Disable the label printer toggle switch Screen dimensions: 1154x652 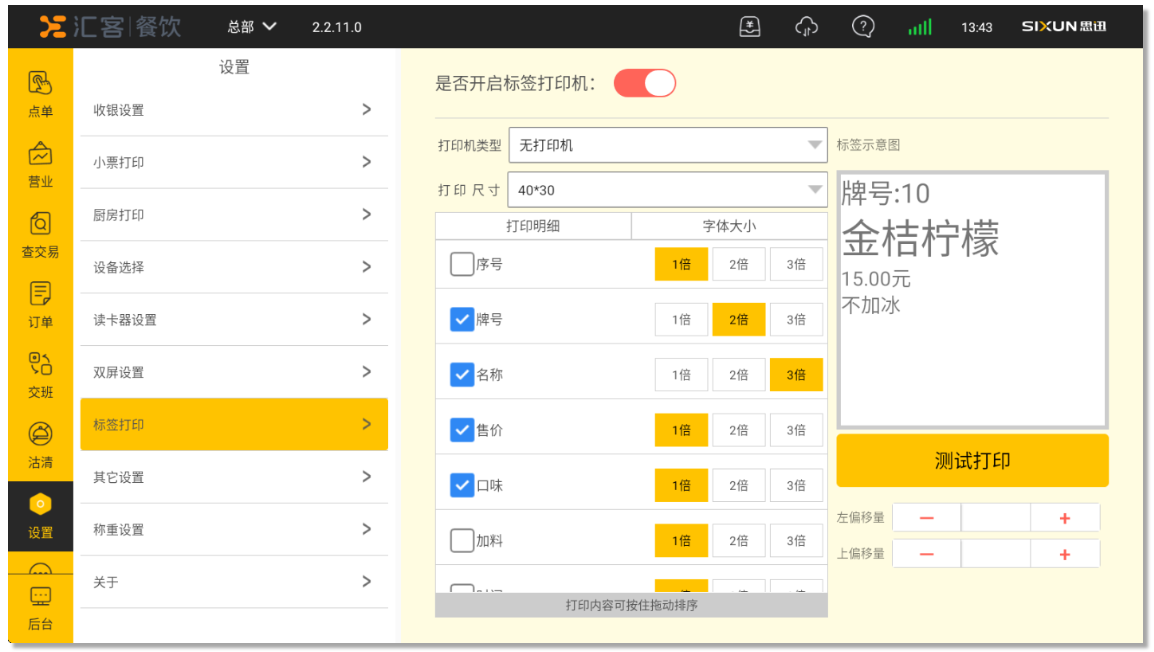click(x=645, y=83)
